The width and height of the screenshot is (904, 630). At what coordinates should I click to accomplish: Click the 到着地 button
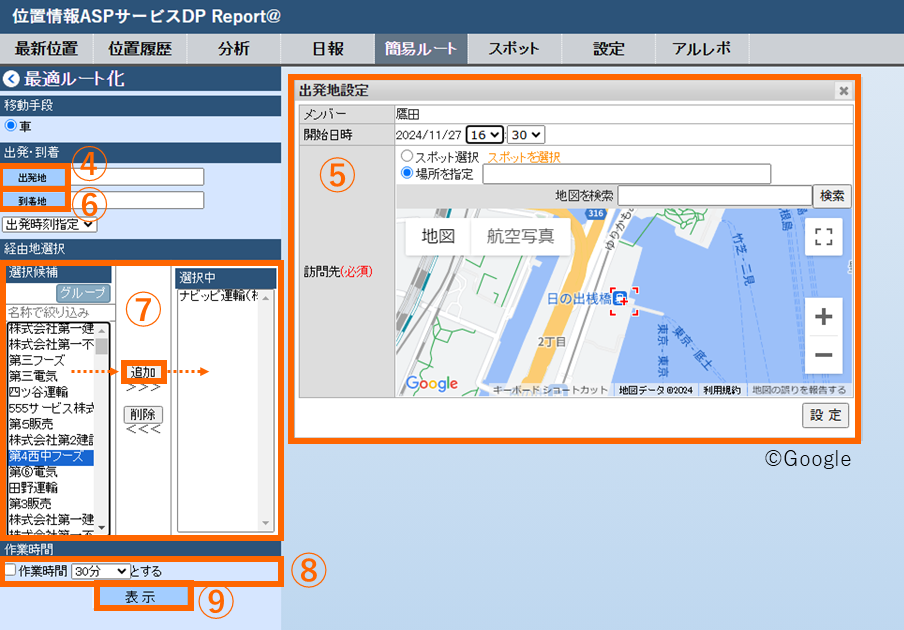tap(33, 201)
